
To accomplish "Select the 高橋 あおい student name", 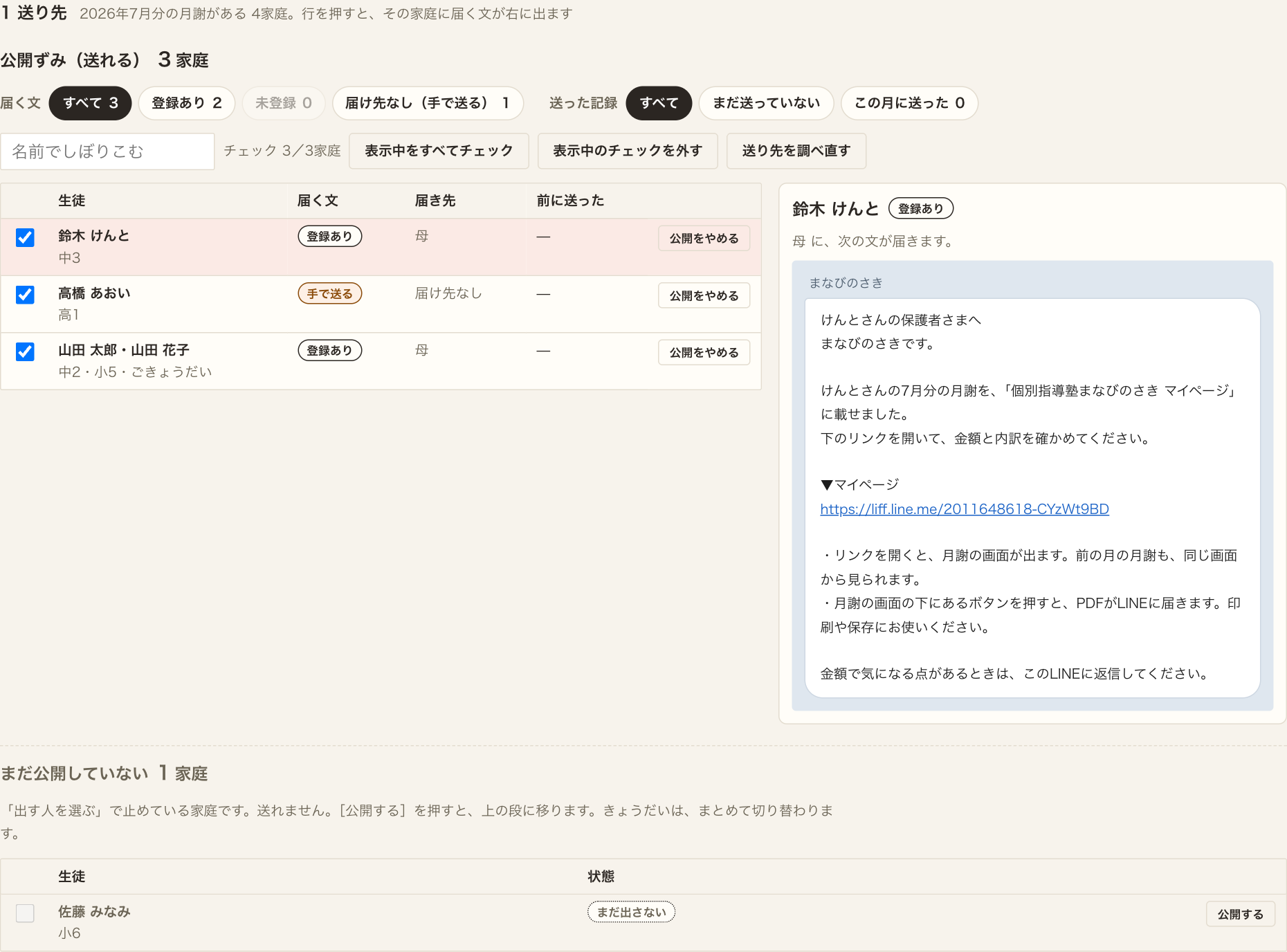I will coord(94,293).
